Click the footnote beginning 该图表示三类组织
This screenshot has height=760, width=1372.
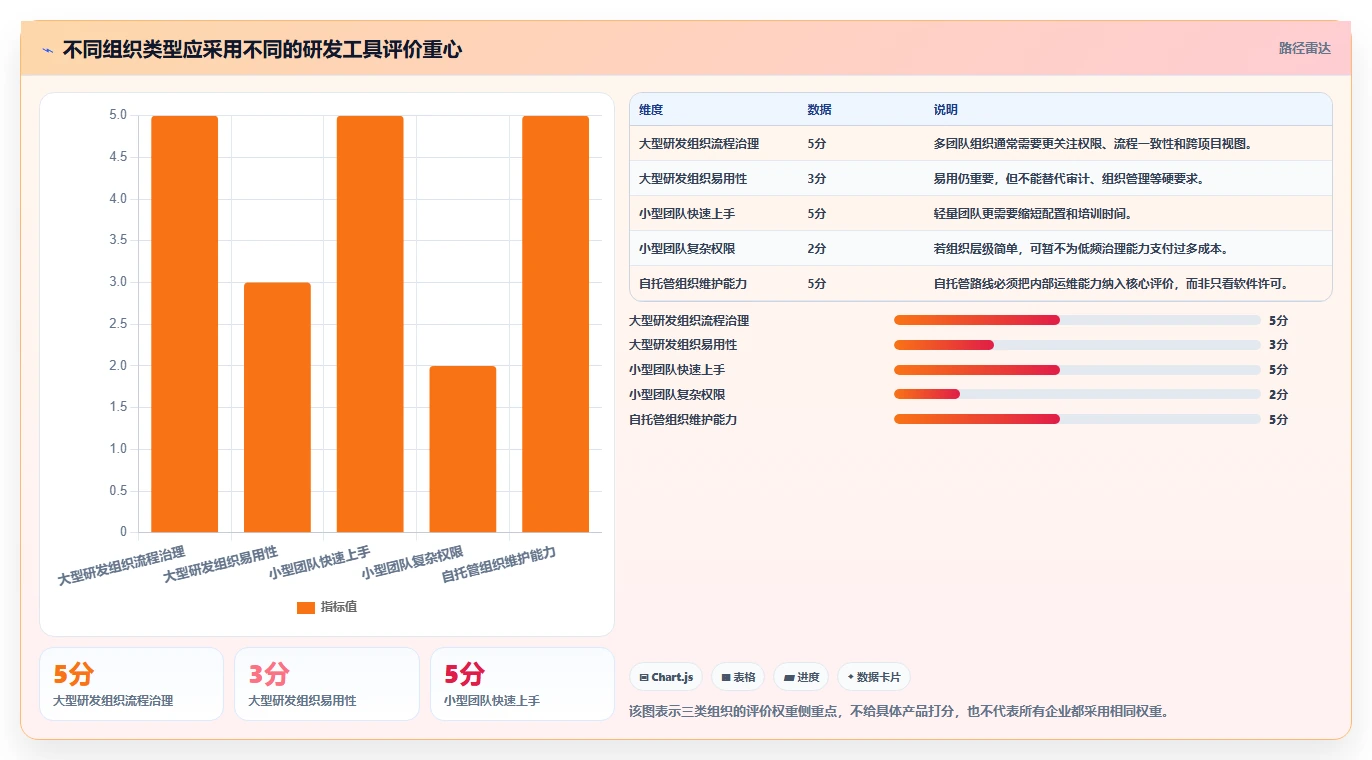898,712
